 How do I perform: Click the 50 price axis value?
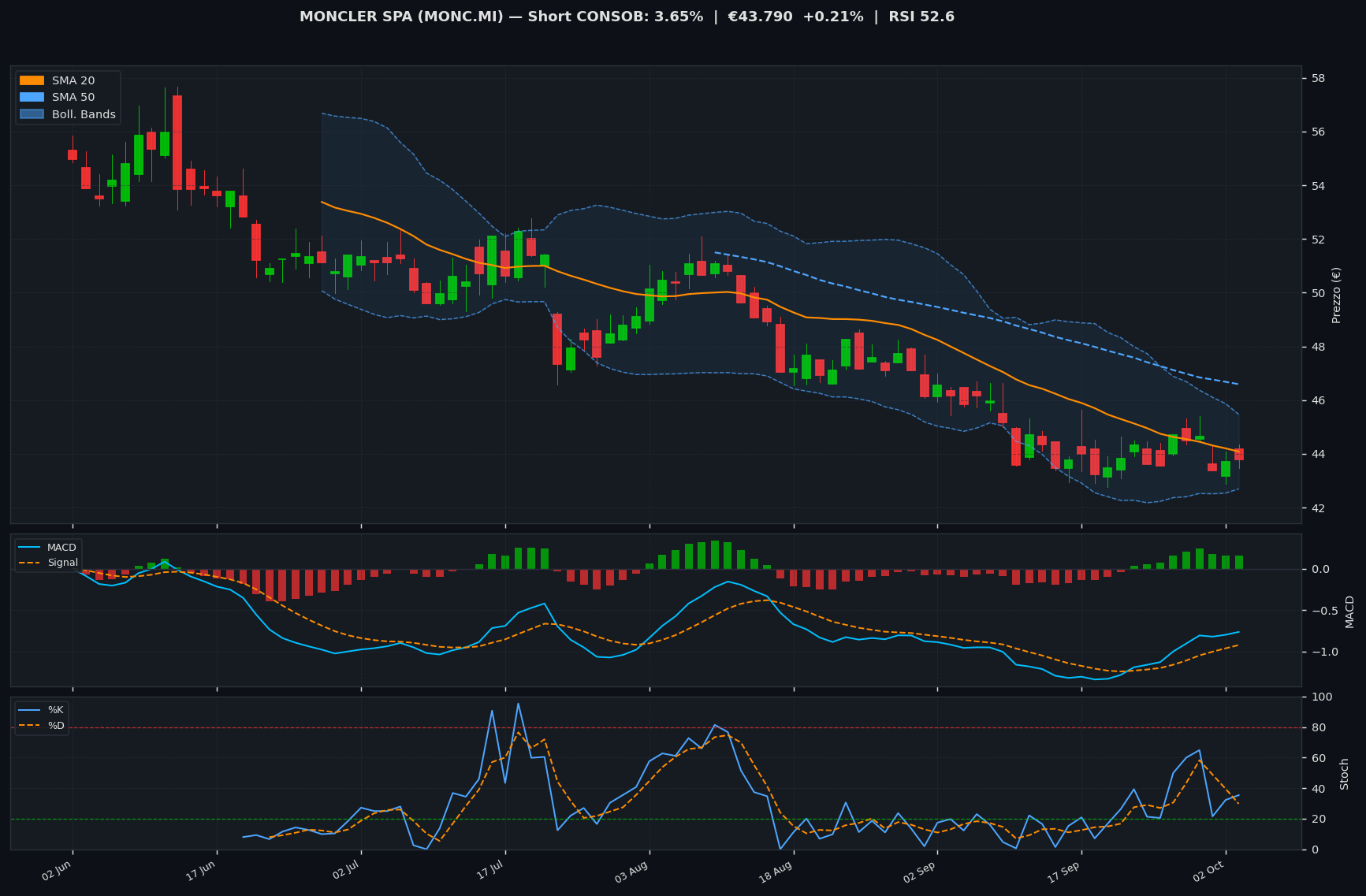coord(1318,293)
